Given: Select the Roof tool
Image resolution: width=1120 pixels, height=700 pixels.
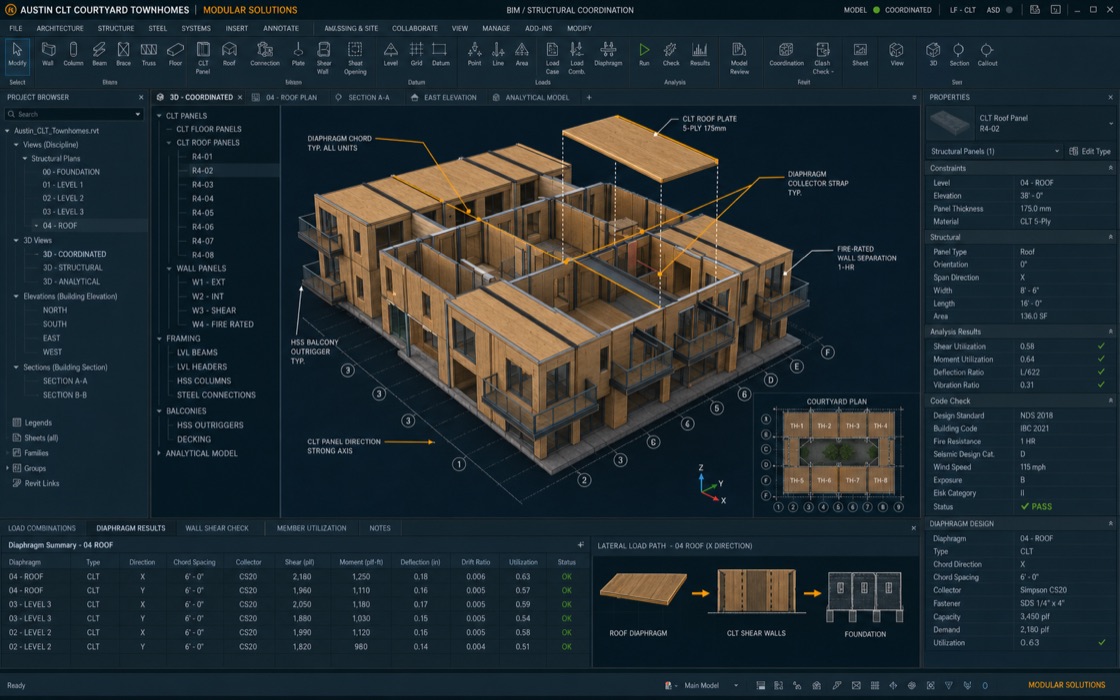Looking at the screenshot, I should (229, 55).
